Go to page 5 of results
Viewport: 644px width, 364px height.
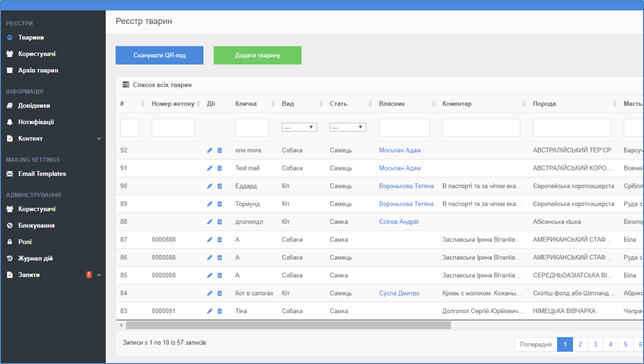coord(626,344)
